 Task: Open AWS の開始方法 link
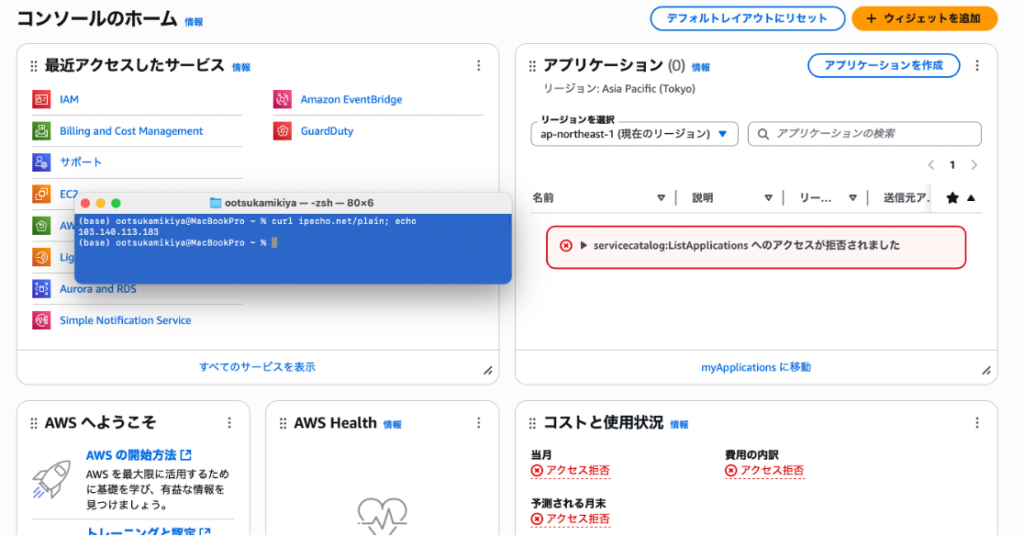138,455
